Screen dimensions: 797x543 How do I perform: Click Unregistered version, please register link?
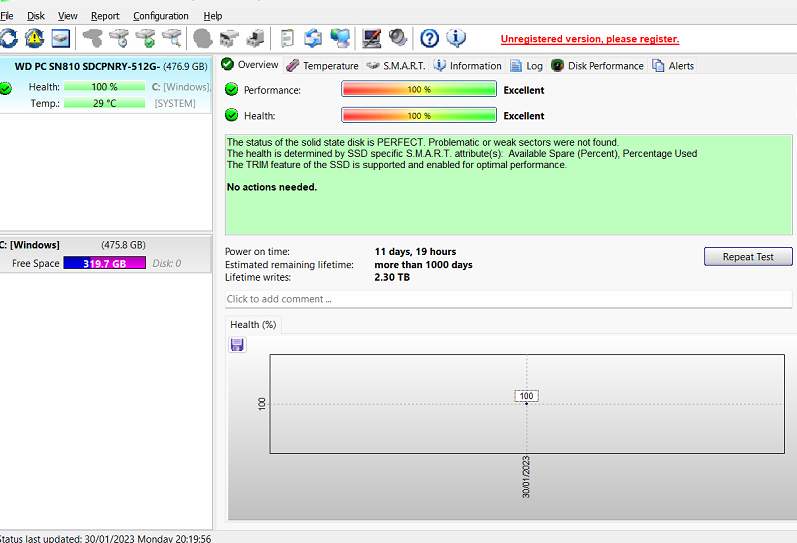point(590,39)
